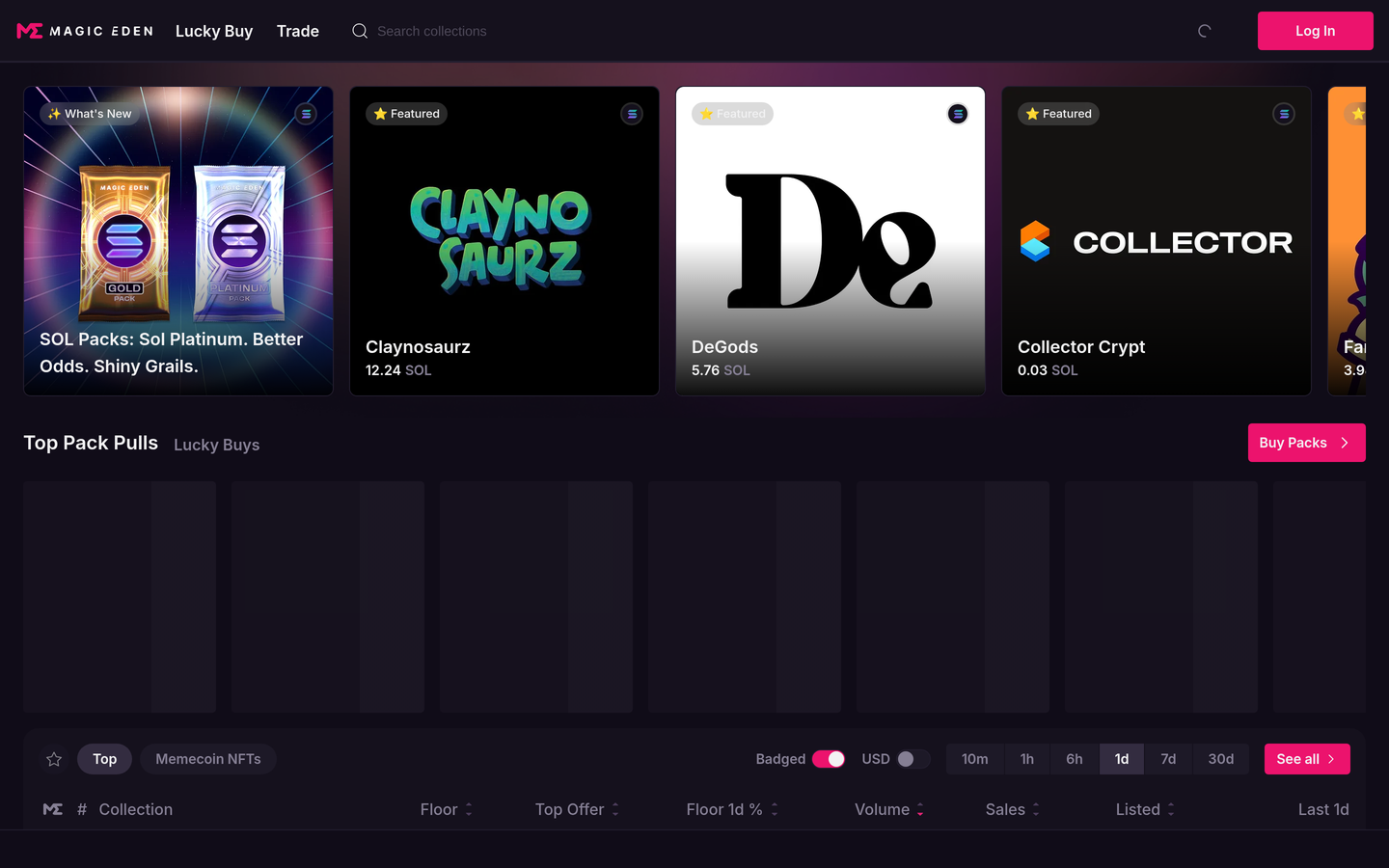Open the SOL Packs promotional card
The height and width of the screenshot is (868, 1389).
pyautogui.click(x=178, y=241)
